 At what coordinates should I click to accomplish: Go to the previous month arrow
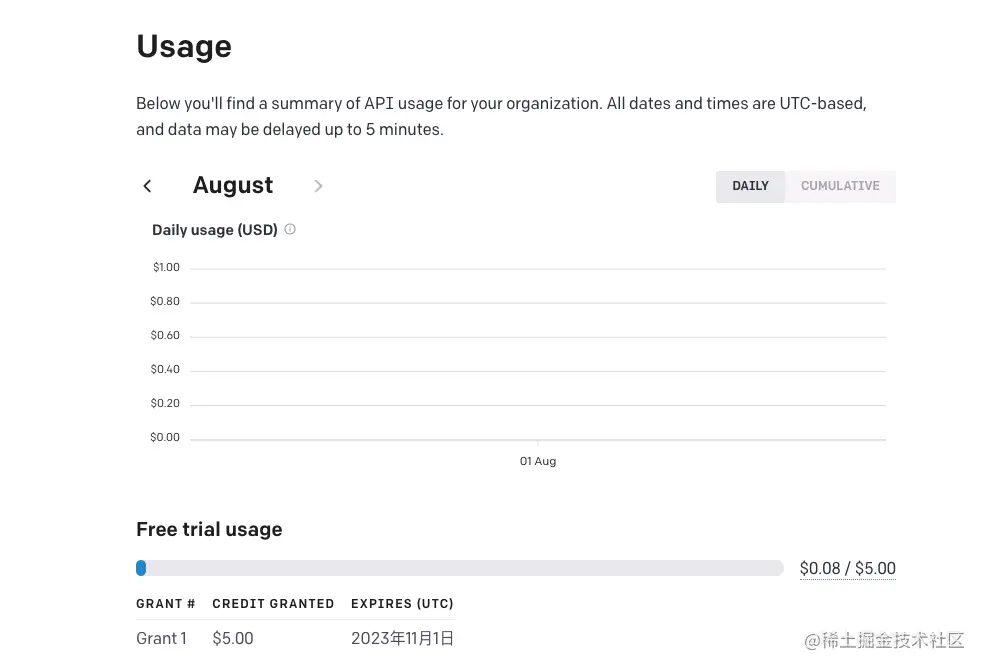(147, 186)
